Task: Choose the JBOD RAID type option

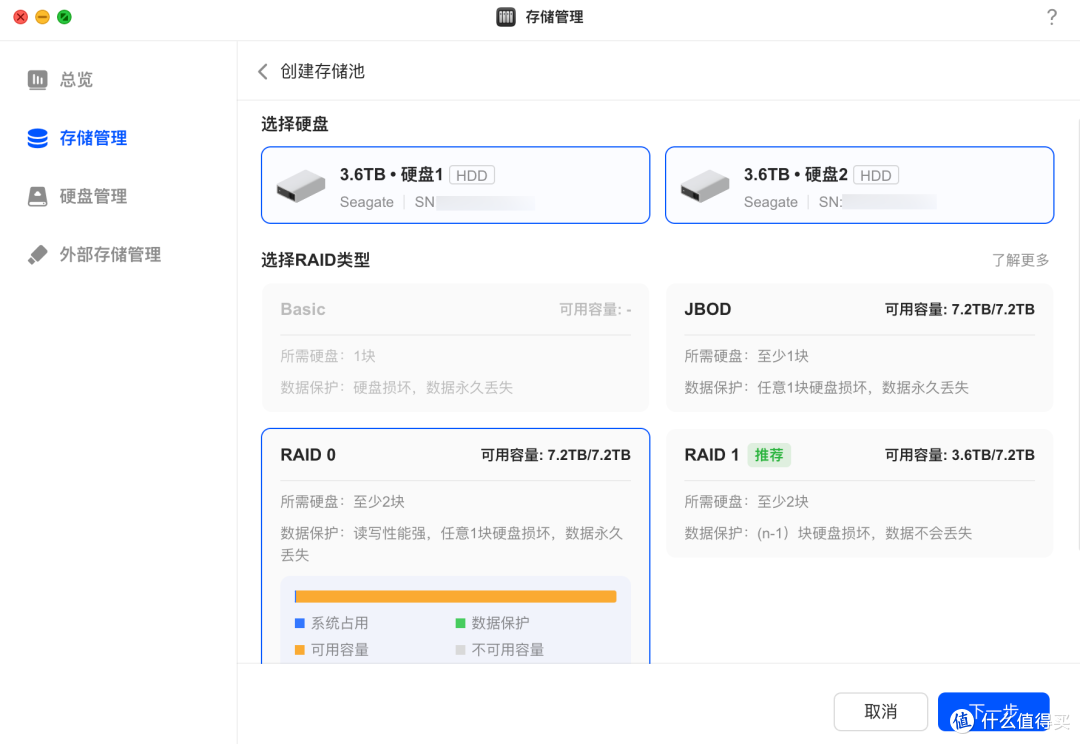Action: coord(859,348)
